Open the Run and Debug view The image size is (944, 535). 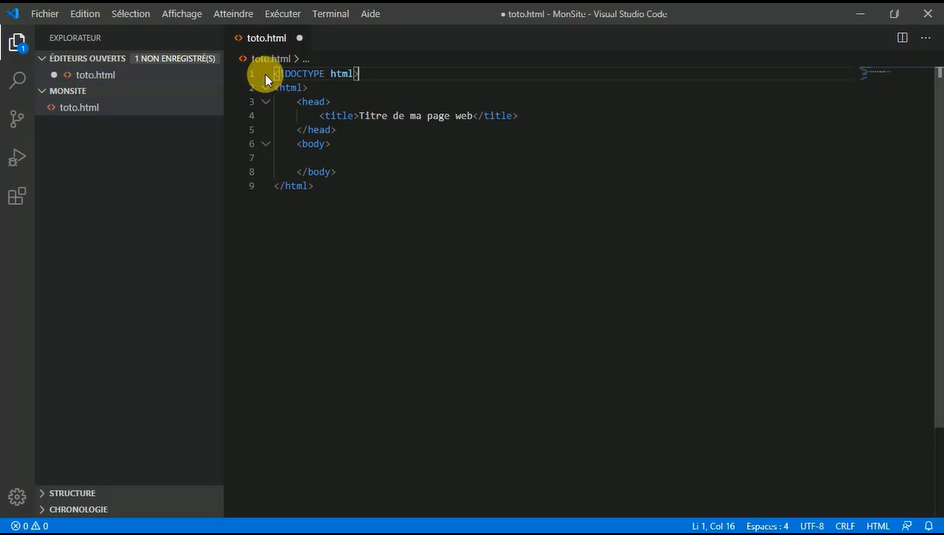(x=17, y=157)
